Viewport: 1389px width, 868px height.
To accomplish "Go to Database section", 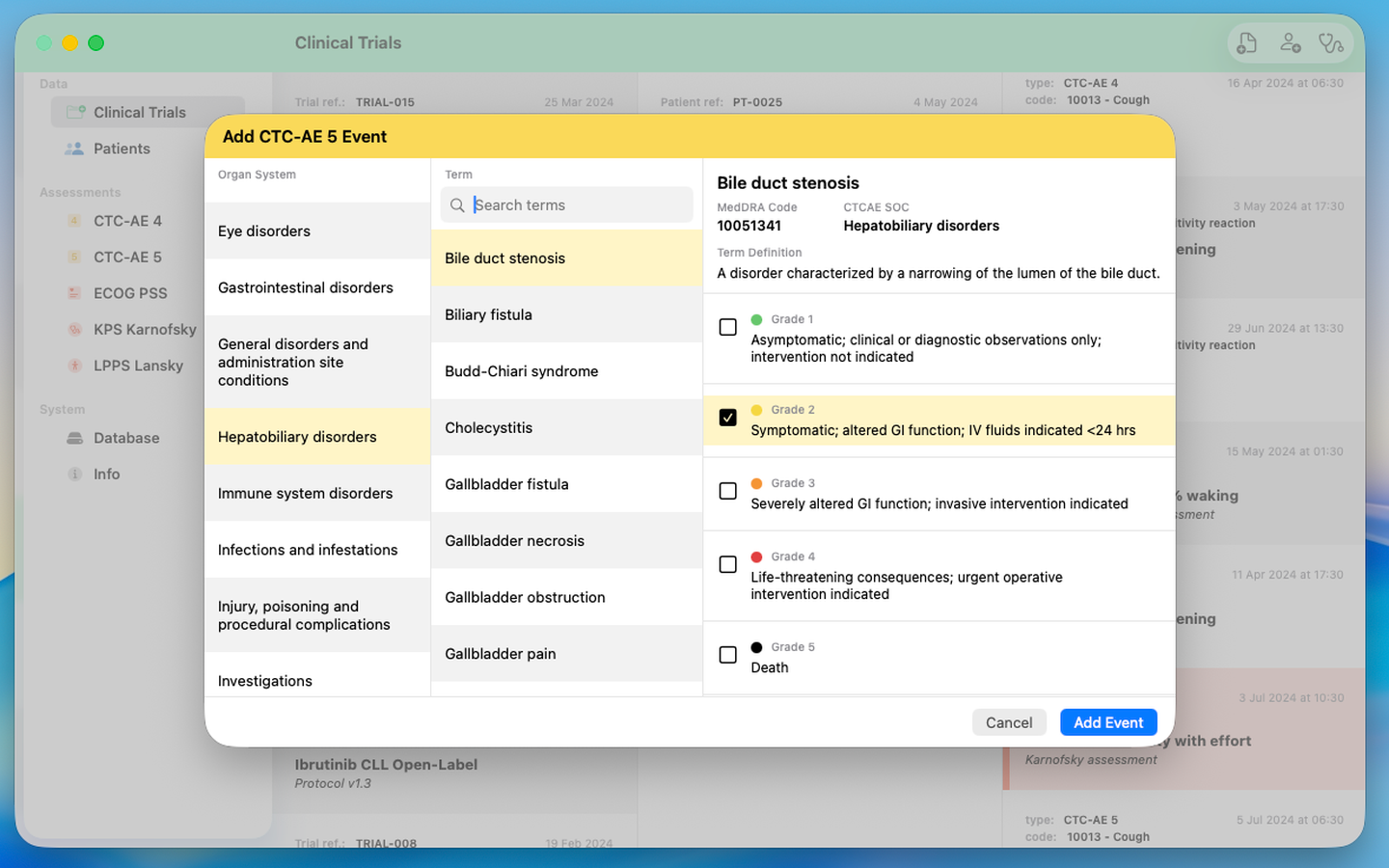I will click(x=148, y=438).
